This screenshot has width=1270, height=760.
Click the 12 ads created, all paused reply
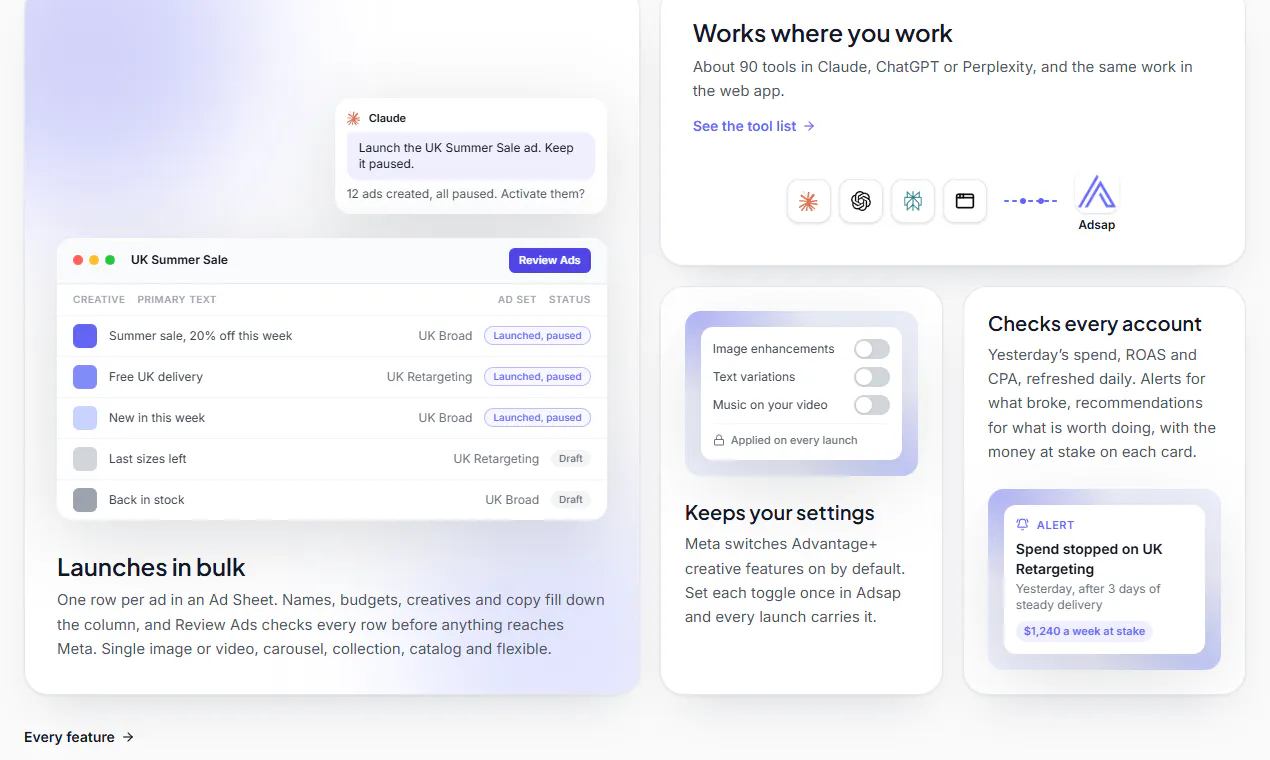point(466,194)
